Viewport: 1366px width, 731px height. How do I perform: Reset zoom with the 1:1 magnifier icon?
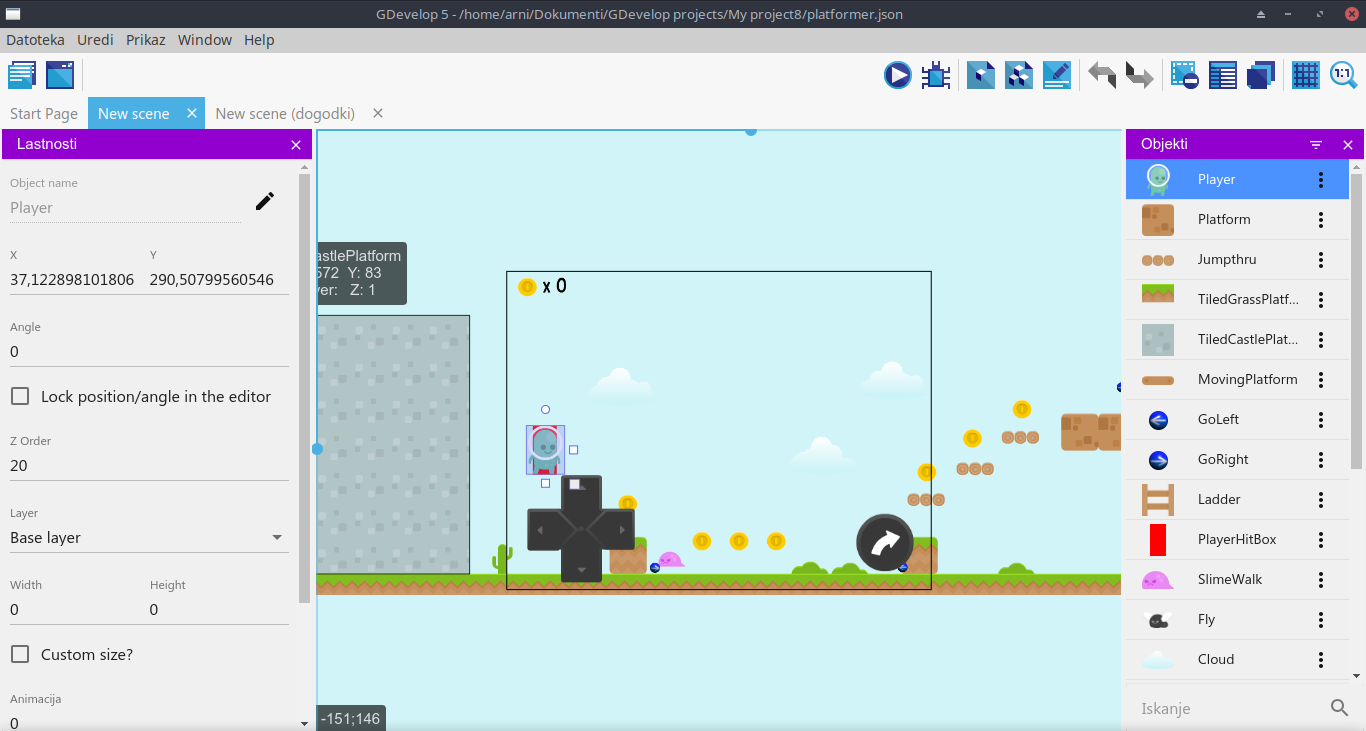[x=1342, y=76]
